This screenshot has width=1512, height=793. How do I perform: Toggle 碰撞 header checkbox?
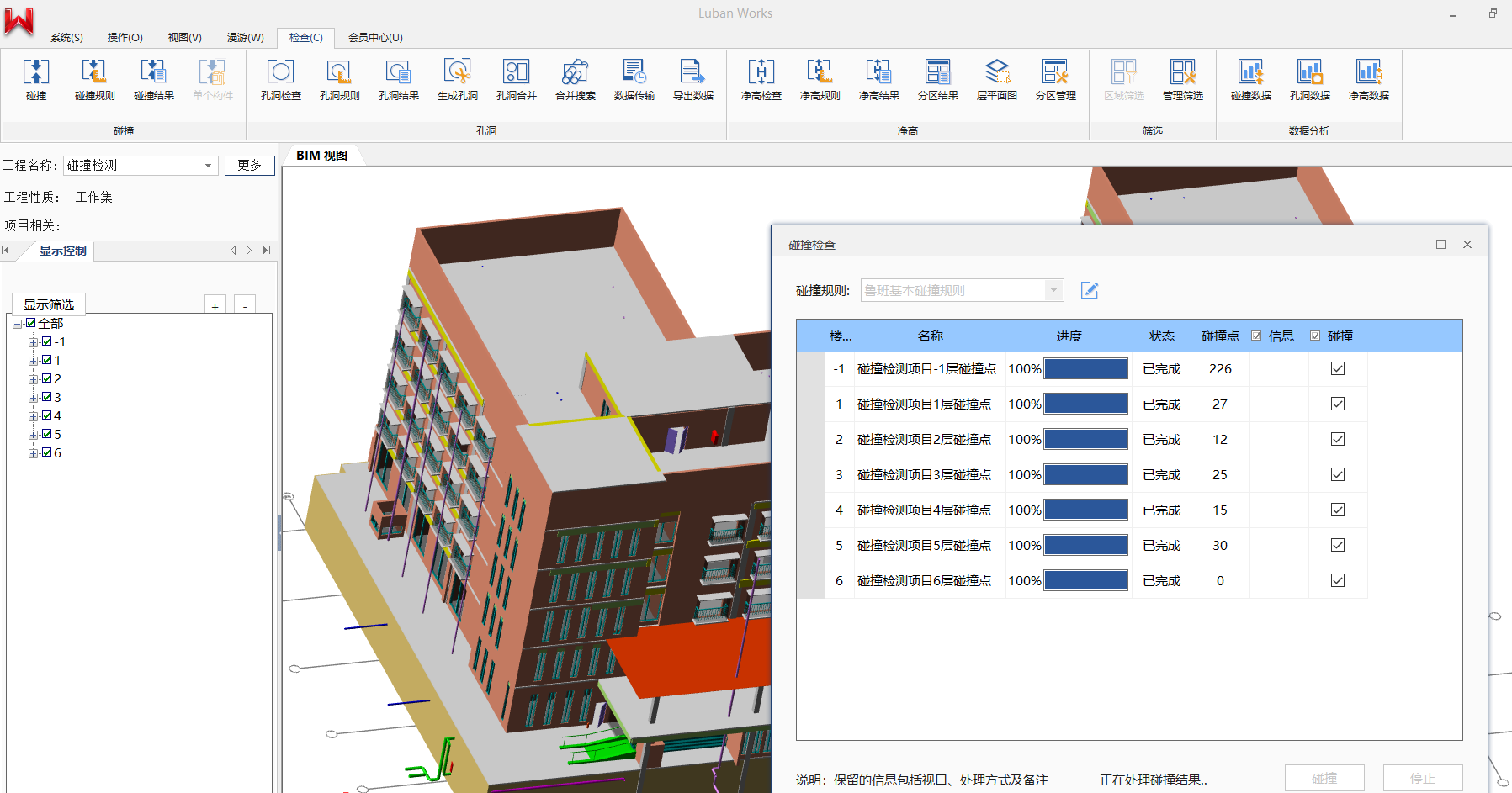[1315, 336]
